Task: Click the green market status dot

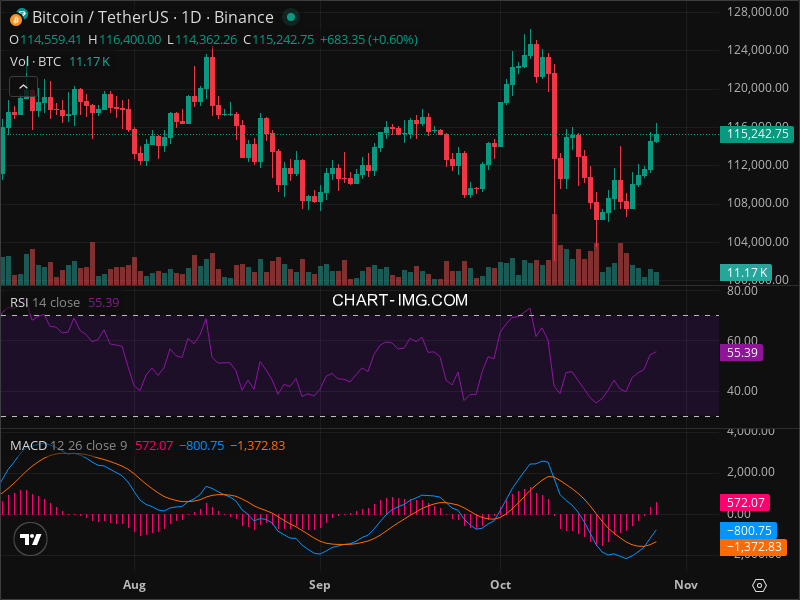Action: click(290, 17)
